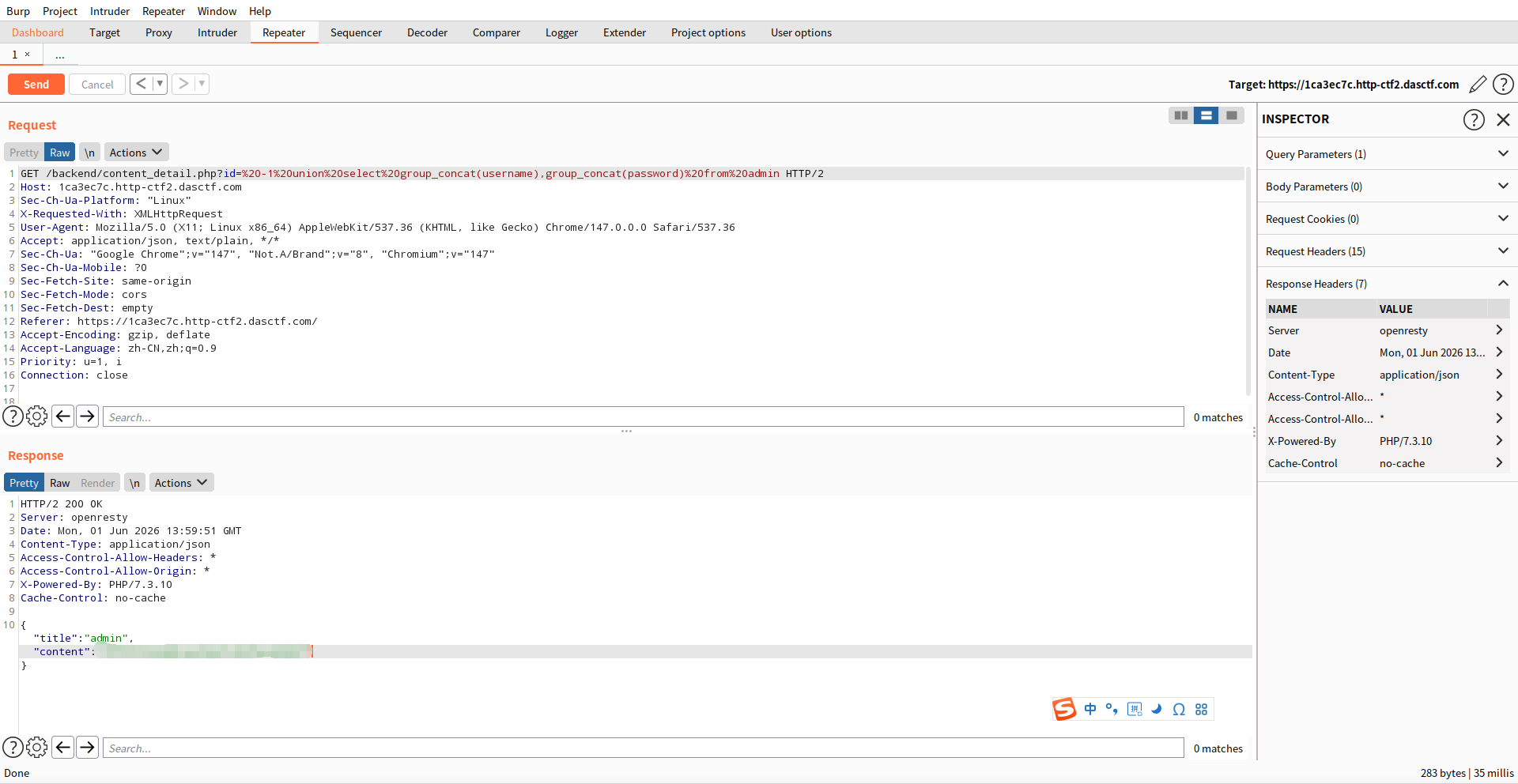This screenshot has height=784, width=1518.
Task: Expand Query Parameters section
Action: coord(1387,154)
